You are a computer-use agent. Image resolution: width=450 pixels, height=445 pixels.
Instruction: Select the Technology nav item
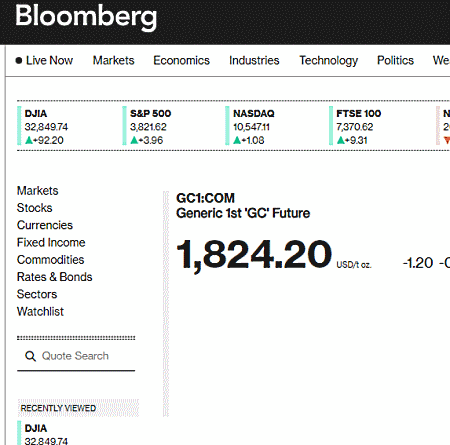click(x=328, y=61)
